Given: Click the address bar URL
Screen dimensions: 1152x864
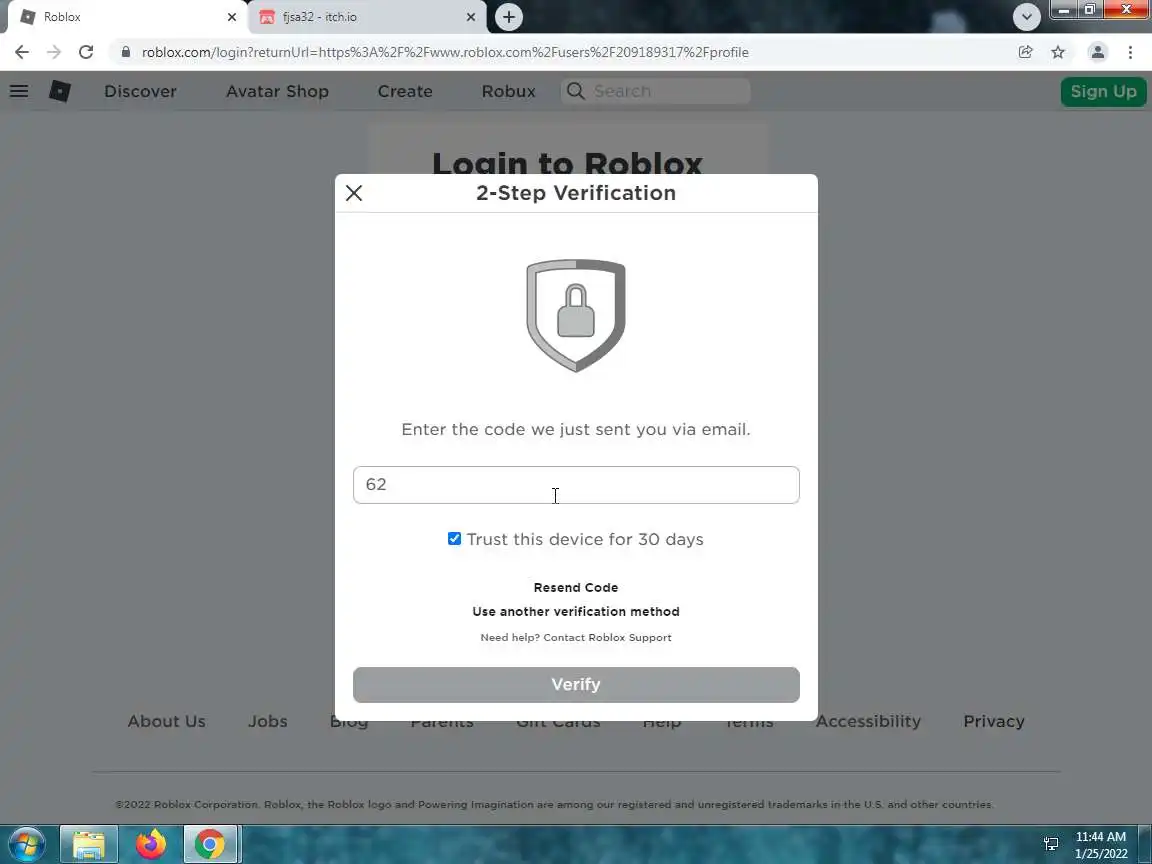Looking at the screenshot, I should click(x=445, y=52).
